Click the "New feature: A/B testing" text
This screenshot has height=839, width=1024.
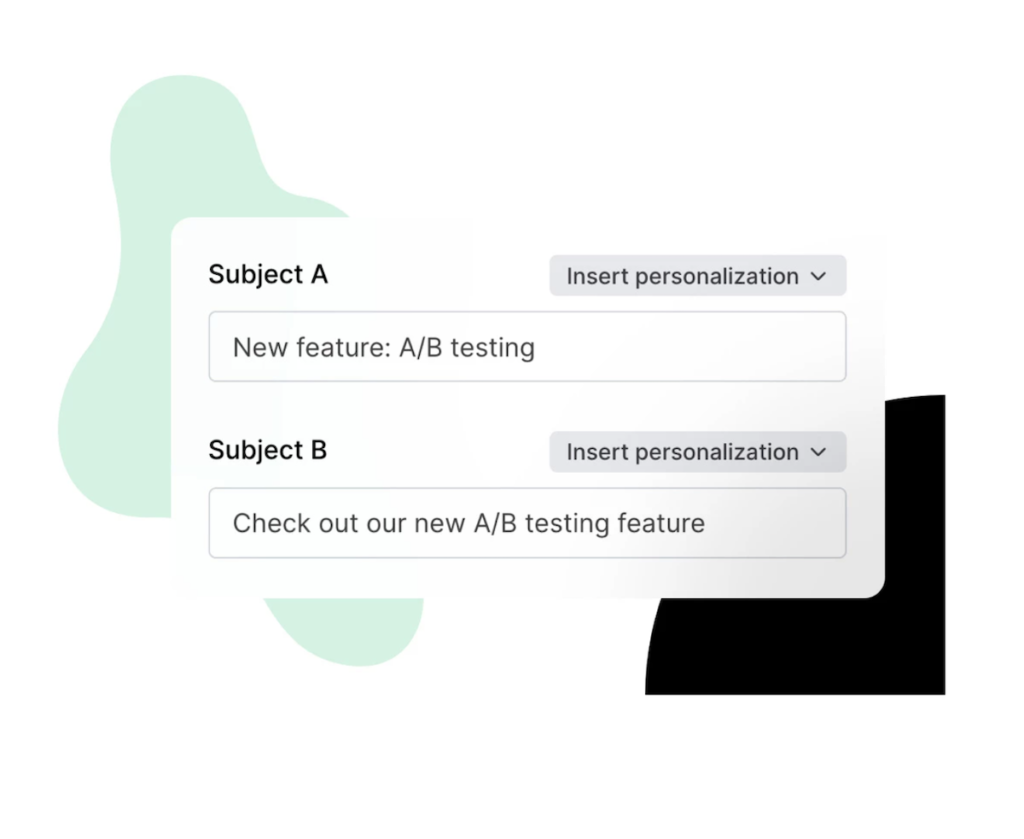tap(384, 348)
